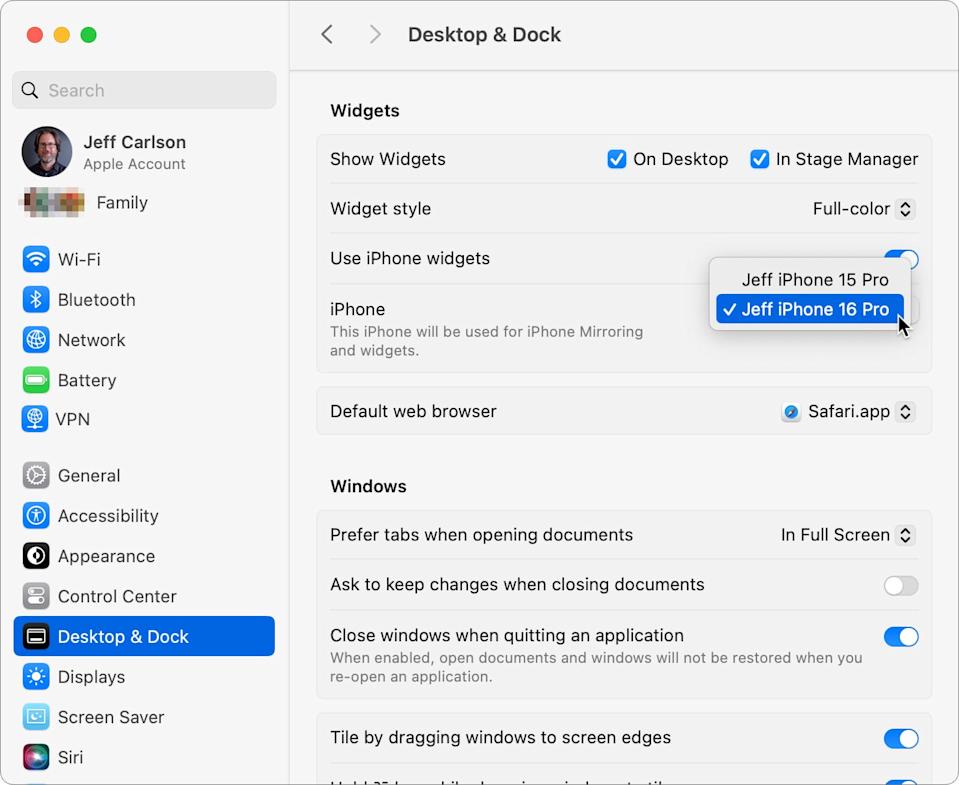959x785 pixels.
Task: Toggle Use iPhone widgets switch
Action: (x=901, y=259)
